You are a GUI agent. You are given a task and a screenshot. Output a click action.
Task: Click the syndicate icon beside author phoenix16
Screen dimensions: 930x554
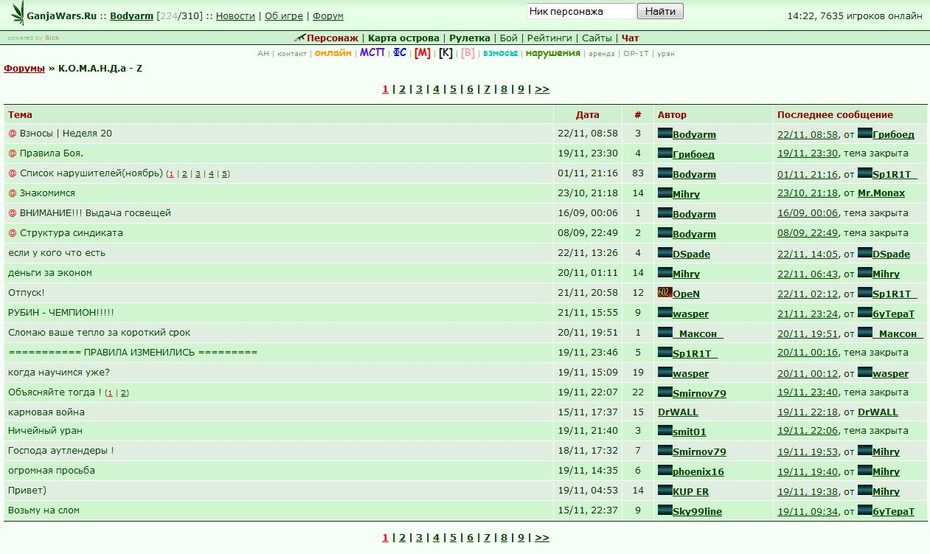[x=664, y=470]
